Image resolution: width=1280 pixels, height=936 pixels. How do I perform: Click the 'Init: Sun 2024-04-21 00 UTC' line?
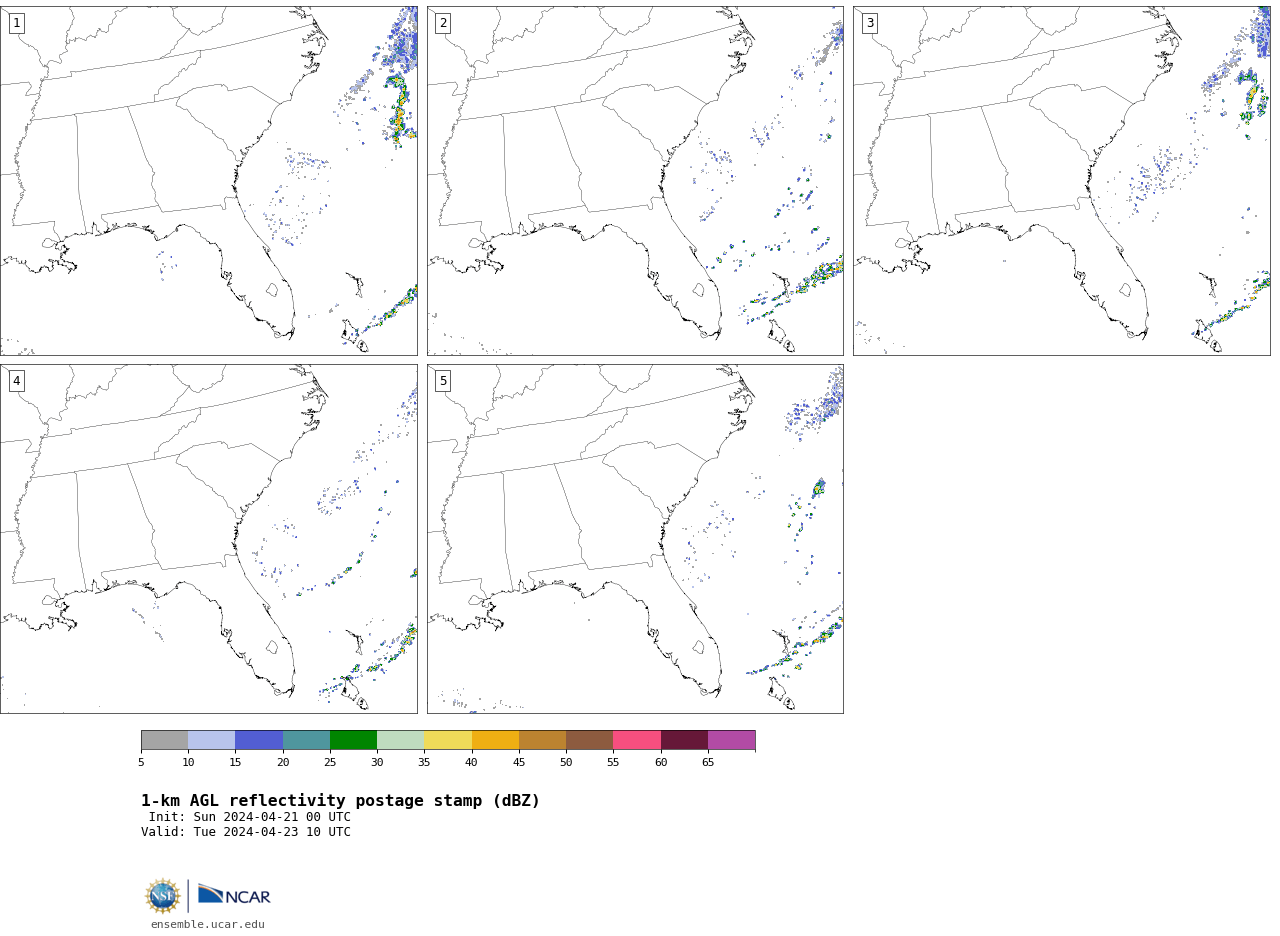tap(250, 817)
